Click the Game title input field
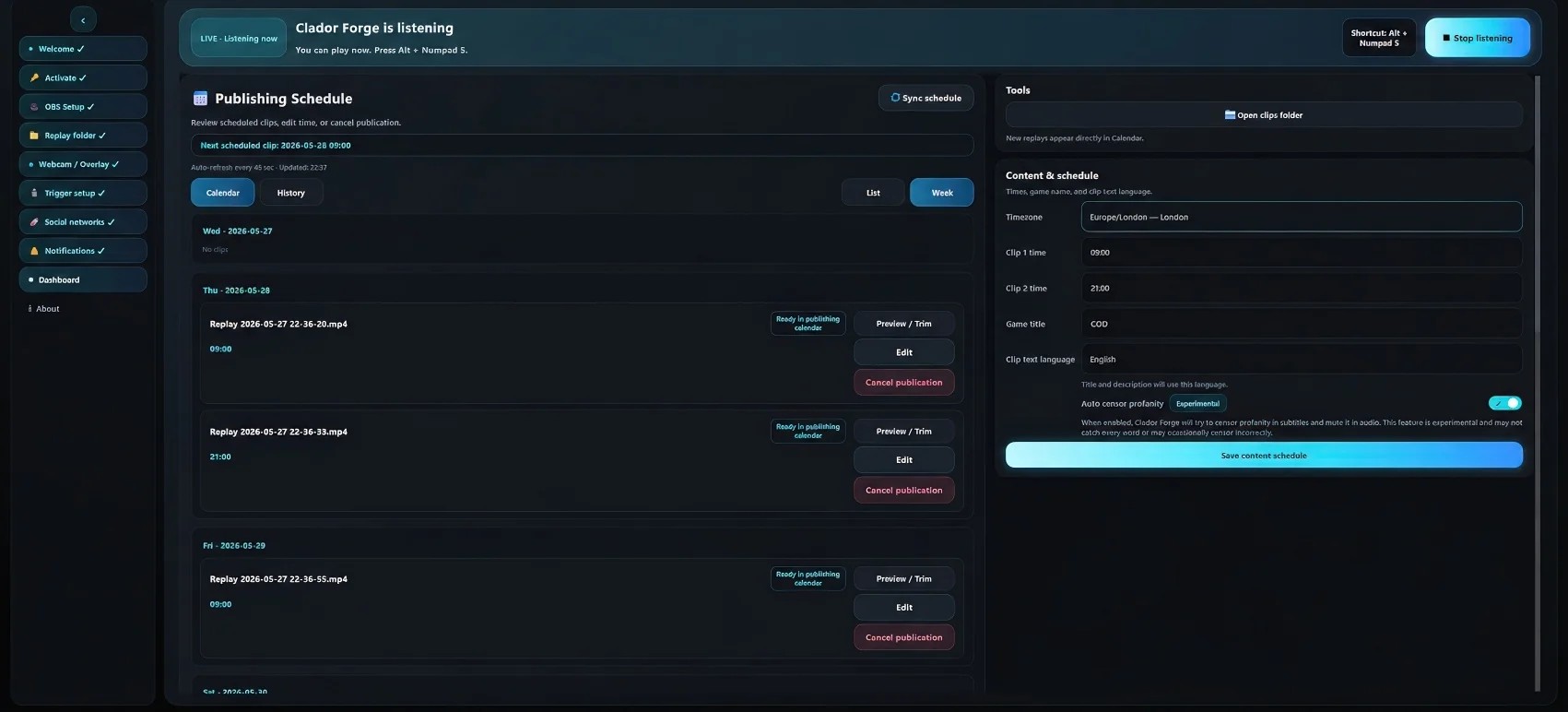 tap(1302, 325)
